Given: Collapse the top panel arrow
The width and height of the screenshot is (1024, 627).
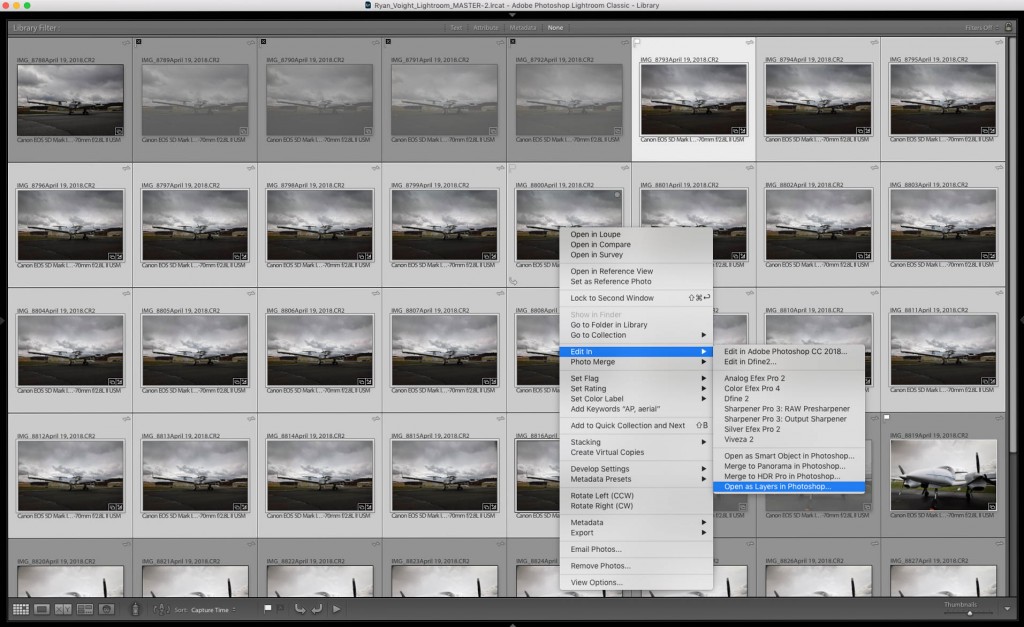Looking at the screenshot, I should pos(512,14).
